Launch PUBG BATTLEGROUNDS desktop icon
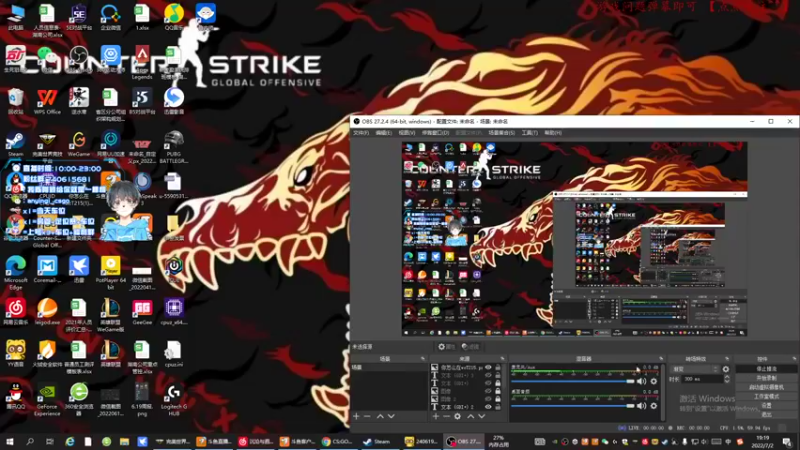Image resolution: width=800 pixels, height=450 pixels. point(173,147)
